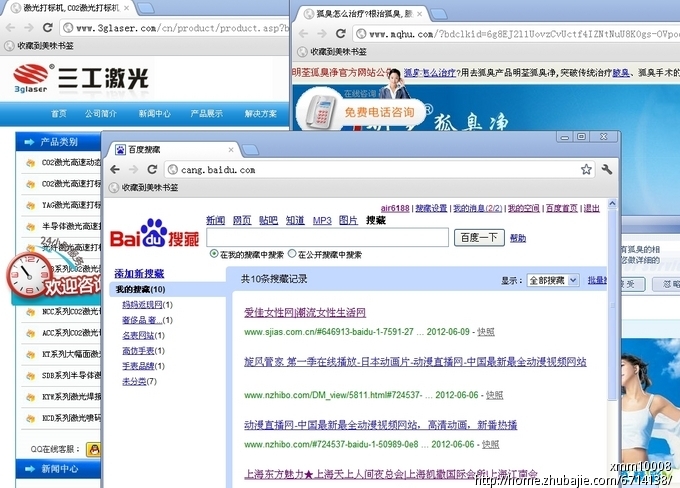The height and width of the screenshot is (488, 680).
Task: Click 收藏到美味书签 bookmark in Baidu window
Action: click(x=144, y=188)
